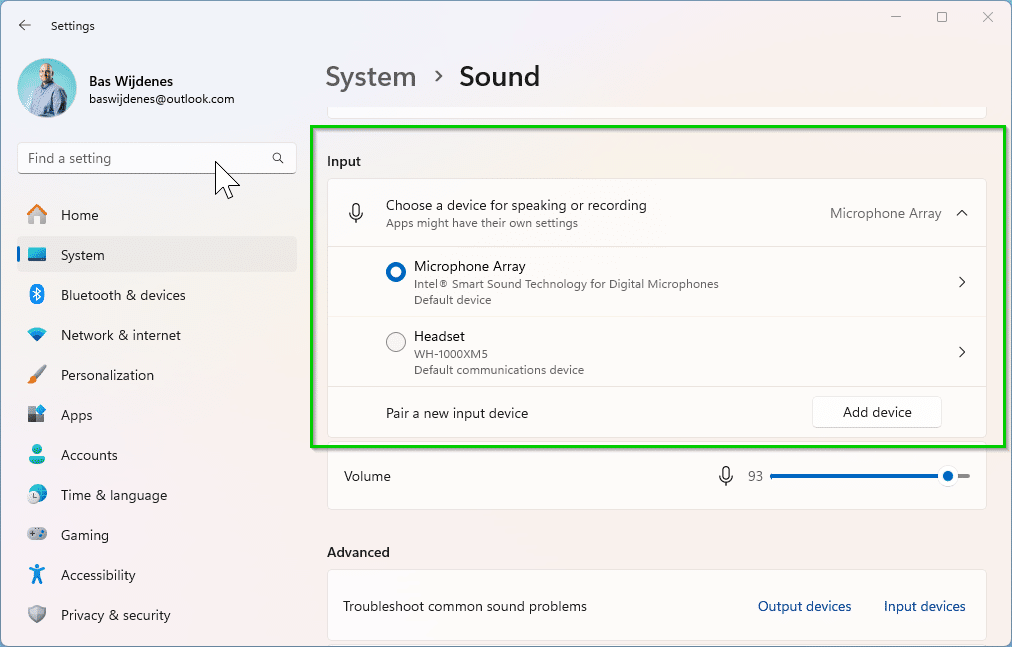
Task: Click the Bluetooth & devices icon
Action: [37, 295]
